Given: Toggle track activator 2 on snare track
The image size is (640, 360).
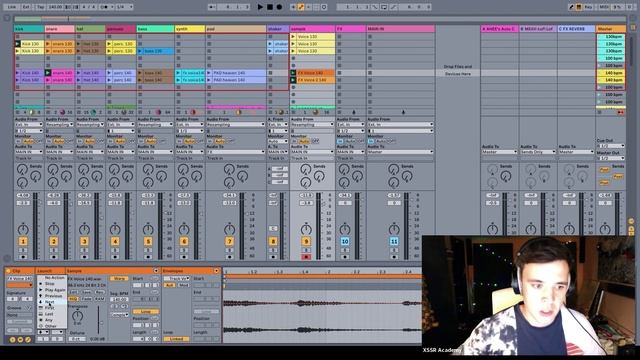Looking at the screenshot, I should click(x=53, y=242).
